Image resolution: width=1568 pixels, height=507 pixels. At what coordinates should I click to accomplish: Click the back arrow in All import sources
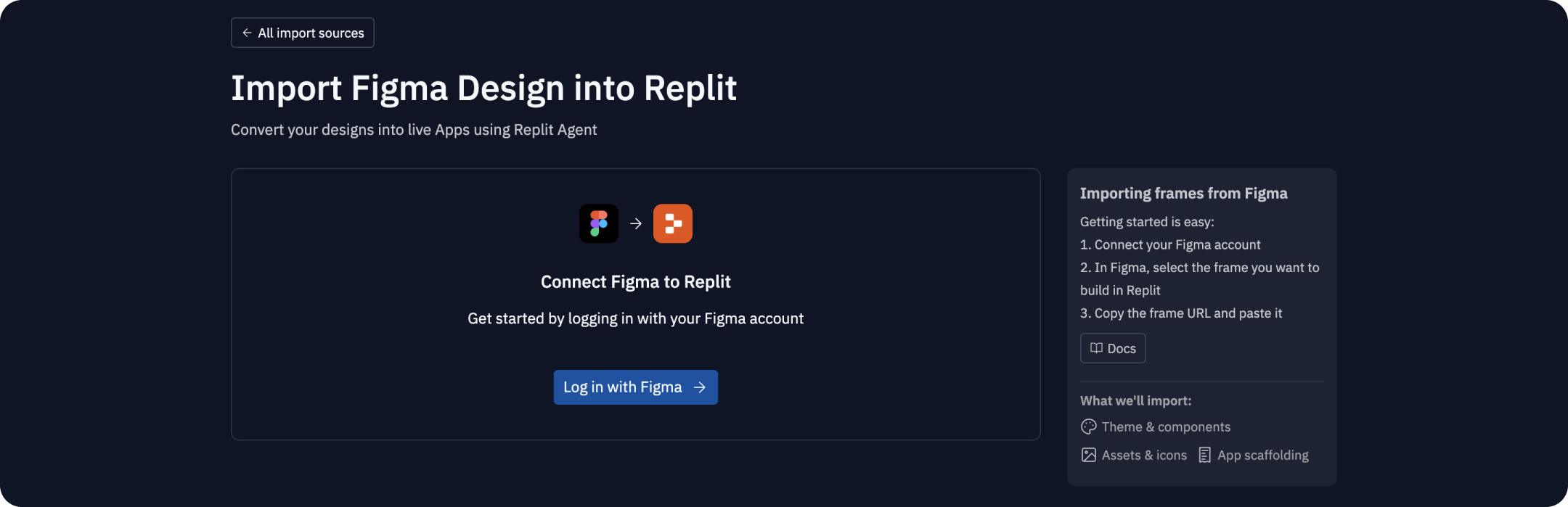coord(246,33)
